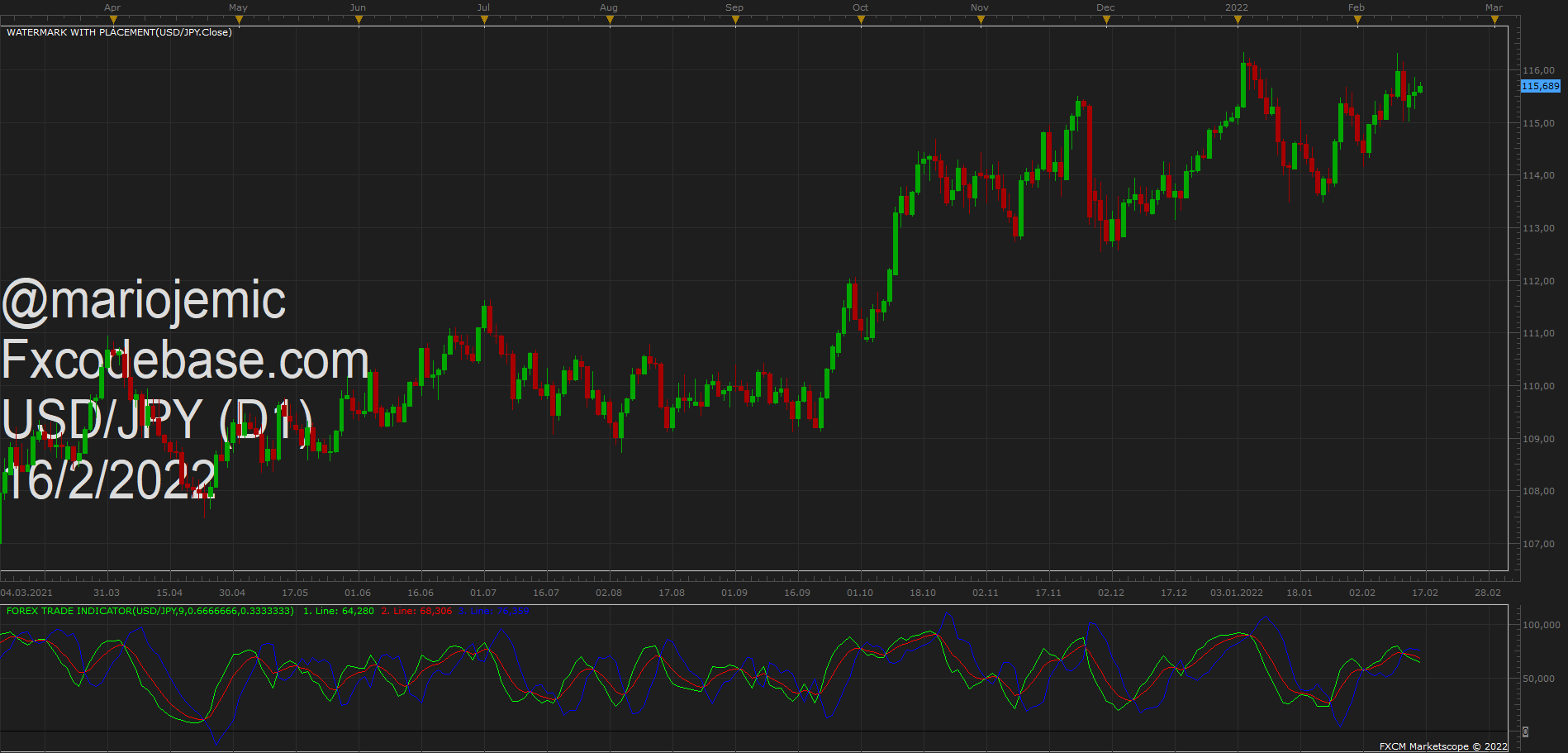The height and width of the screenshot is (753, 1568).
Task: Click the 18.10 date label
Action: click(x=923, y=593)
